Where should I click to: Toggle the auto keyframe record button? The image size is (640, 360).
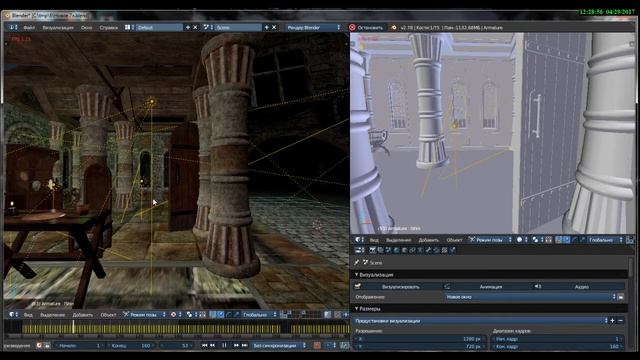tap(317, 345)
